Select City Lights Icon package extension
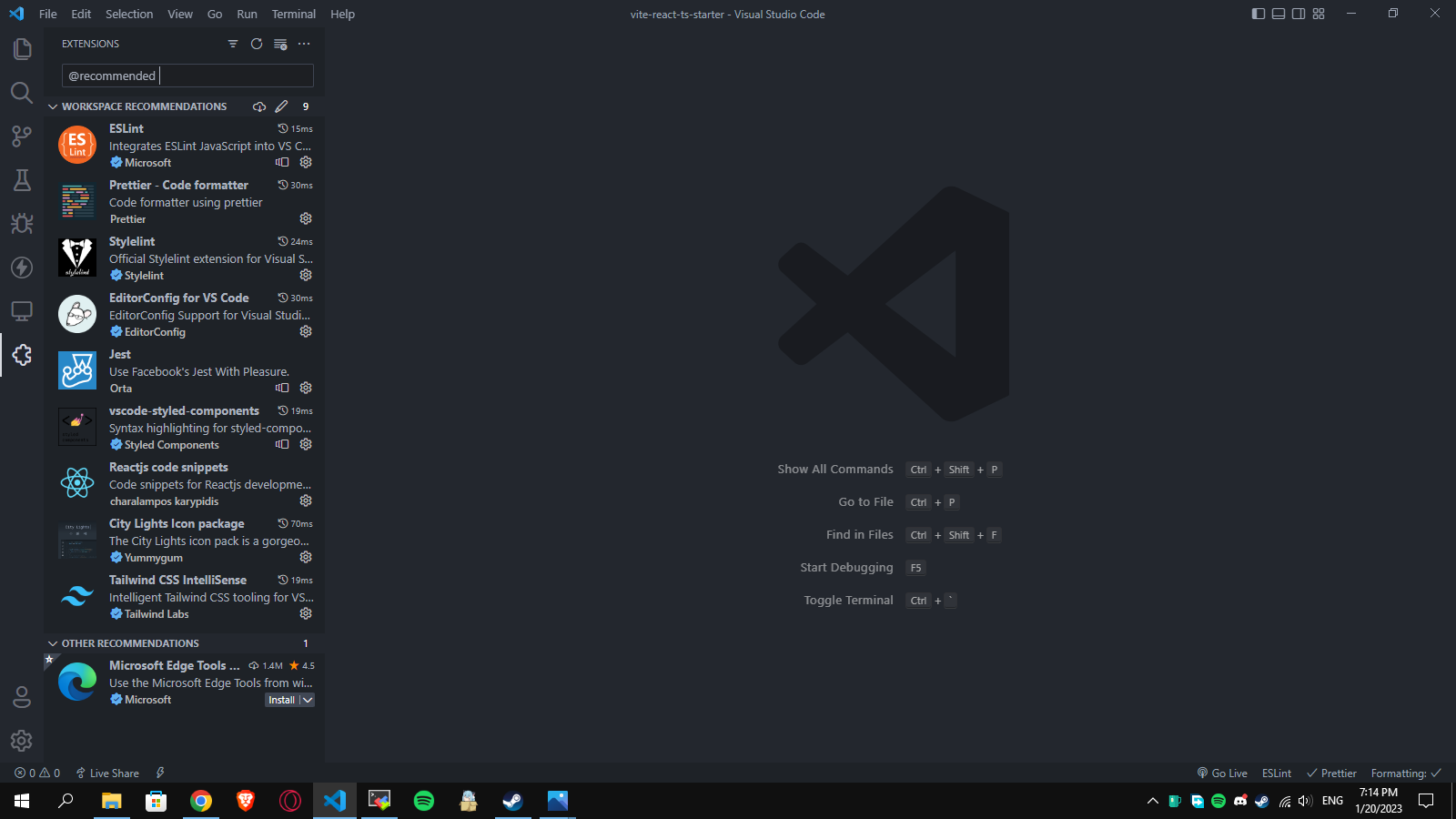This screenshot has width=1456, height=819. point(185,541)
